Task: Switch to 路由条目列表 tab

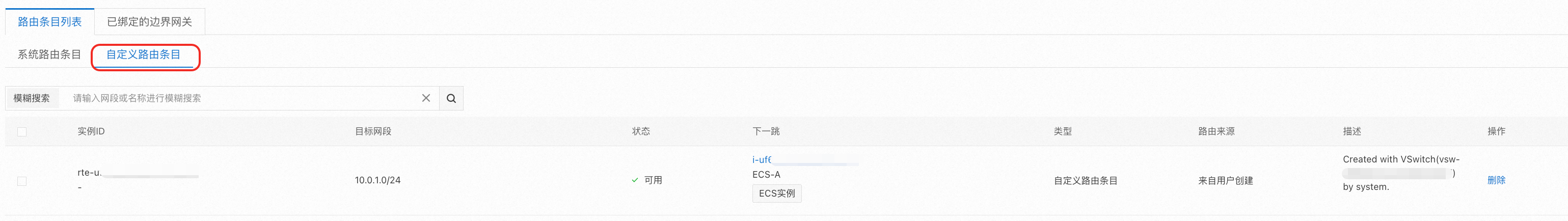Action: 50,22
